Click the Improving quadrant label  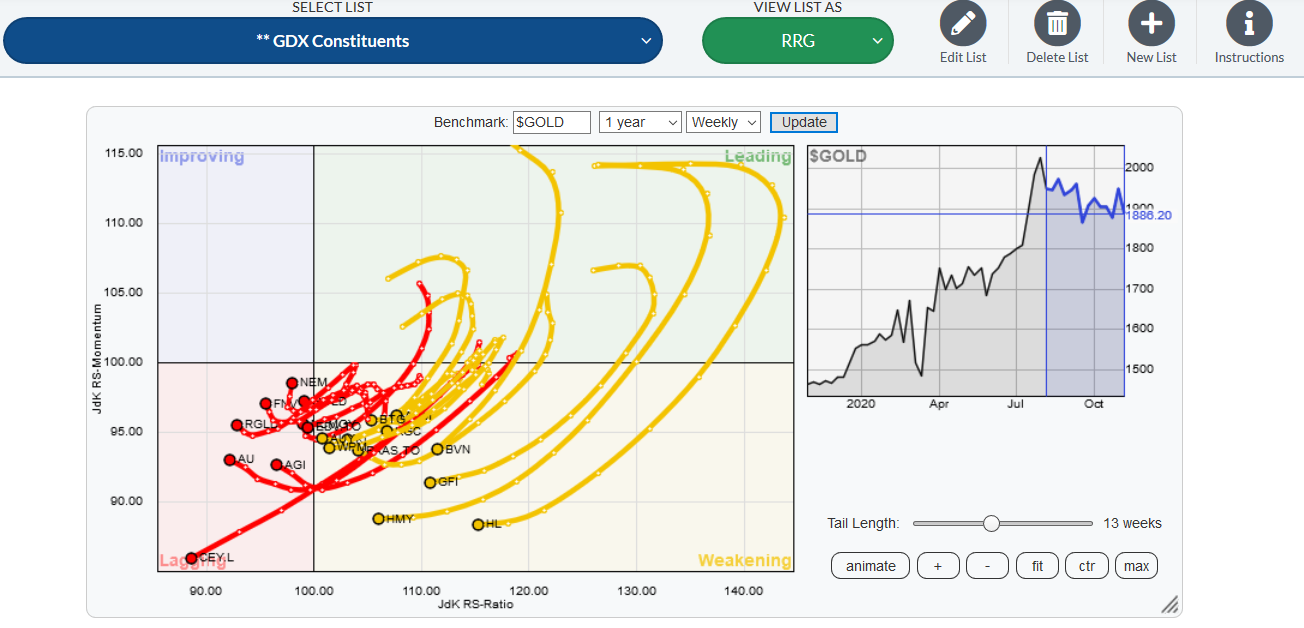pyautogui.click(x=202, y=156)
